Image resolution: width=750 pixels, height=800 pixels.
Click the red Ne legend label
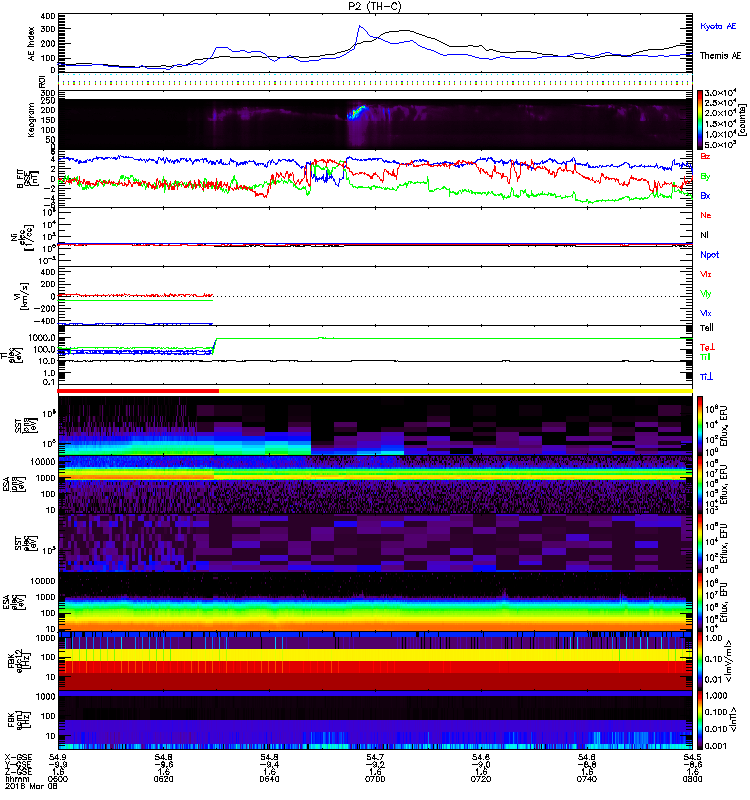click(706, 215)
